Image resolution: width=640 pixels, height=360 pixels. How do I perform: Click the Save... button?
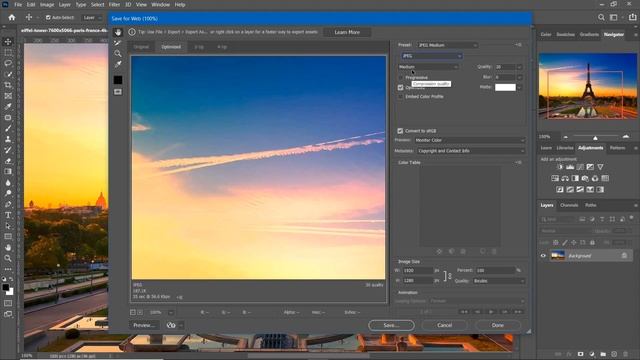(391, 325)
